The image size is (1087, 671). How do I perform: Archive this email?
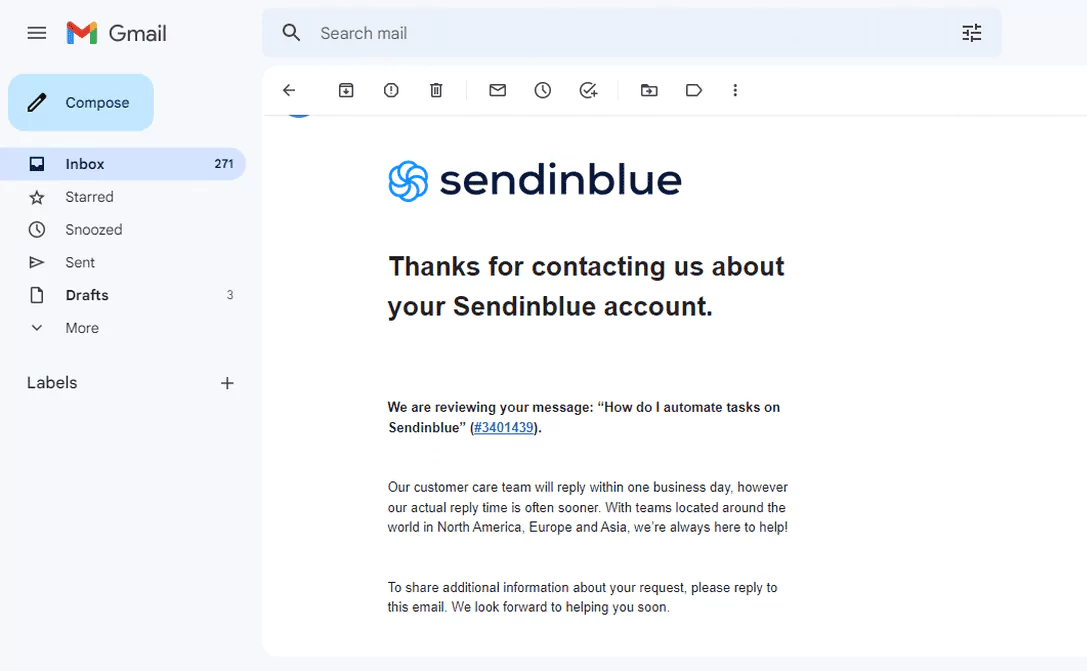tap(346, 90)
